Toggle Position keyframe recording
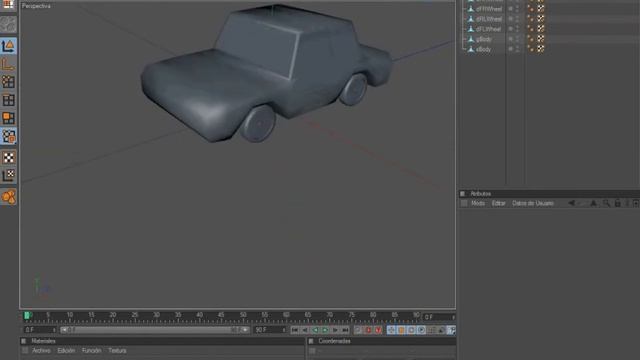This screenshot has height=360, width=640. [391, 330]
